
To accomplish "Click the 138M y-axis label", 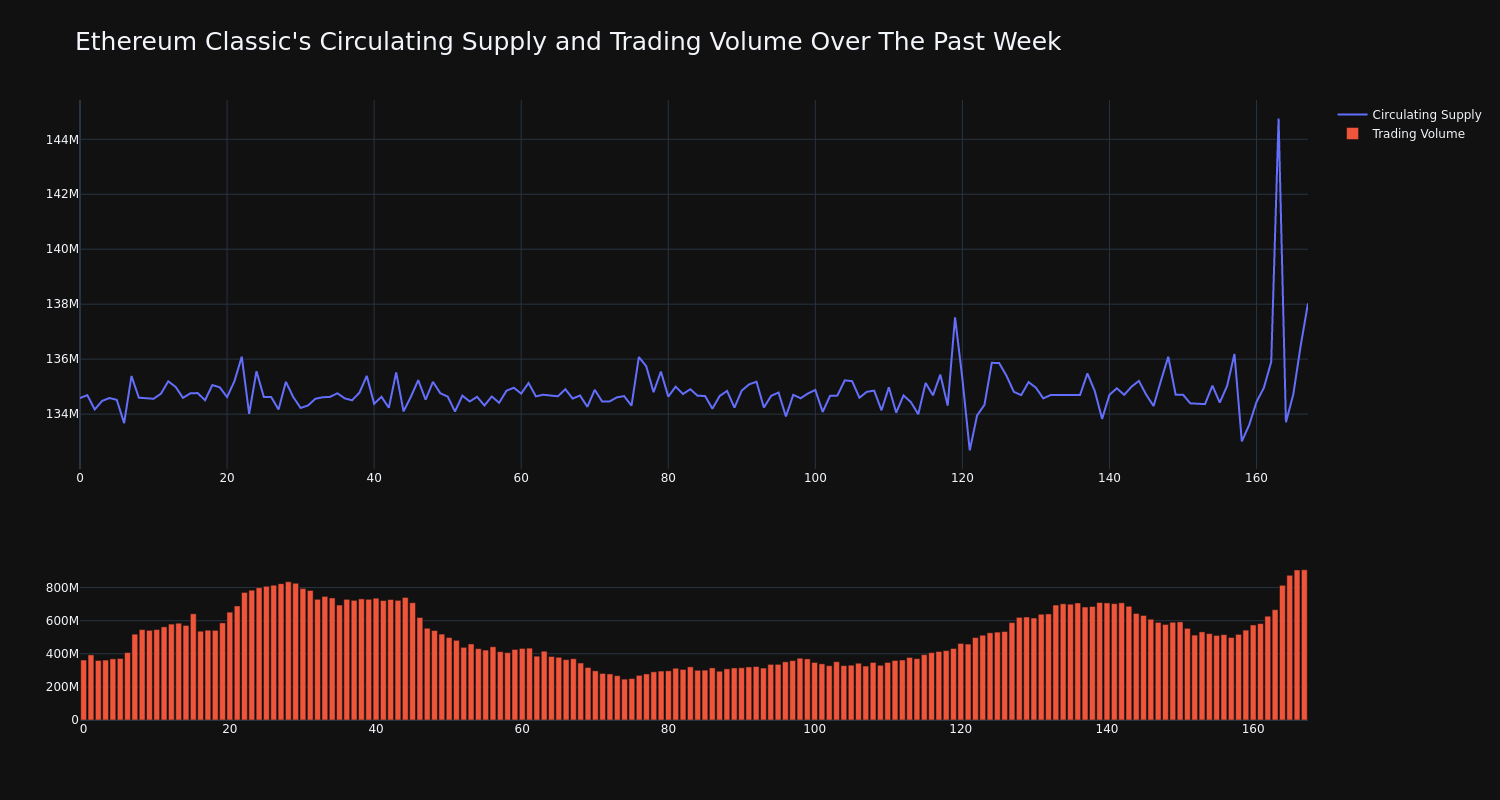I will (x=62, y=304).
